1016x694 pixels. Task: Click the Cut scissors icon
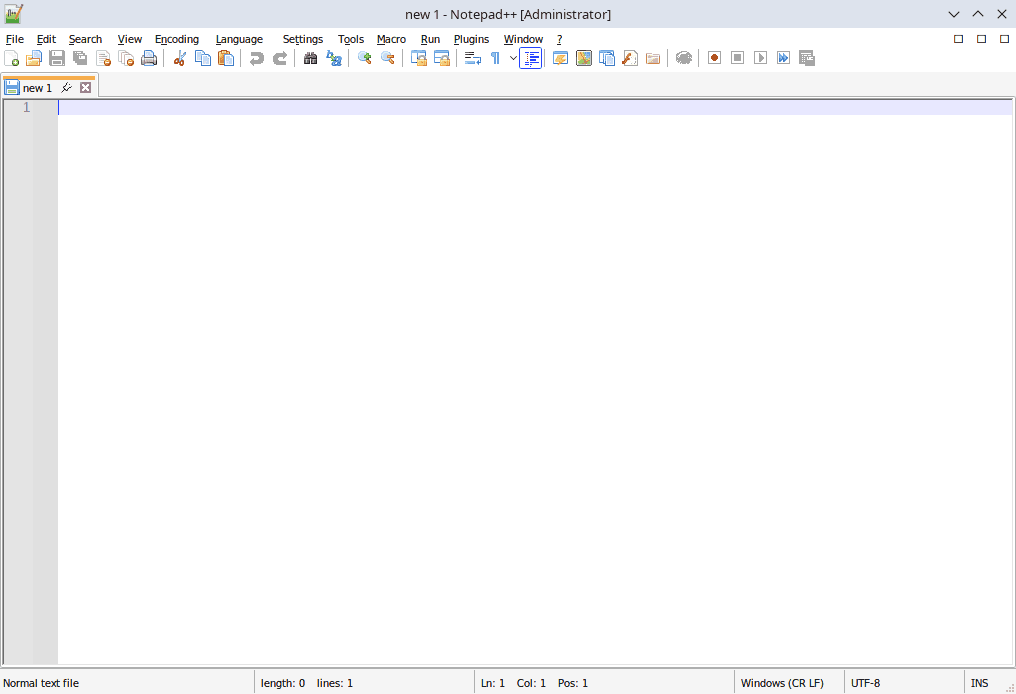[x=180, y=58]
